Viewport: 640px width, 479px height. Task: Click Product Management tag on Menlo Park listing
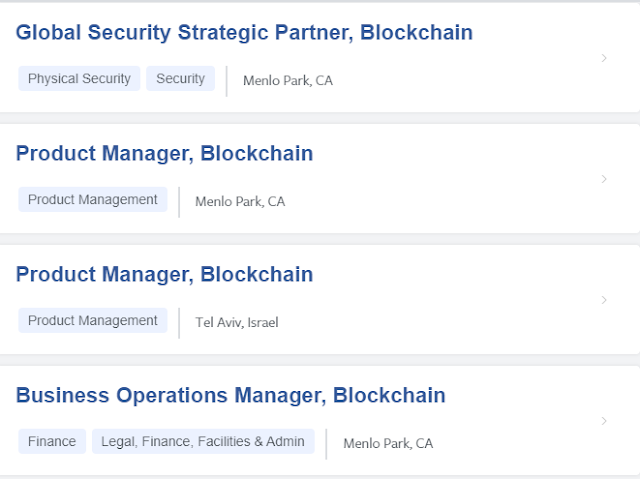pos(92,200)
